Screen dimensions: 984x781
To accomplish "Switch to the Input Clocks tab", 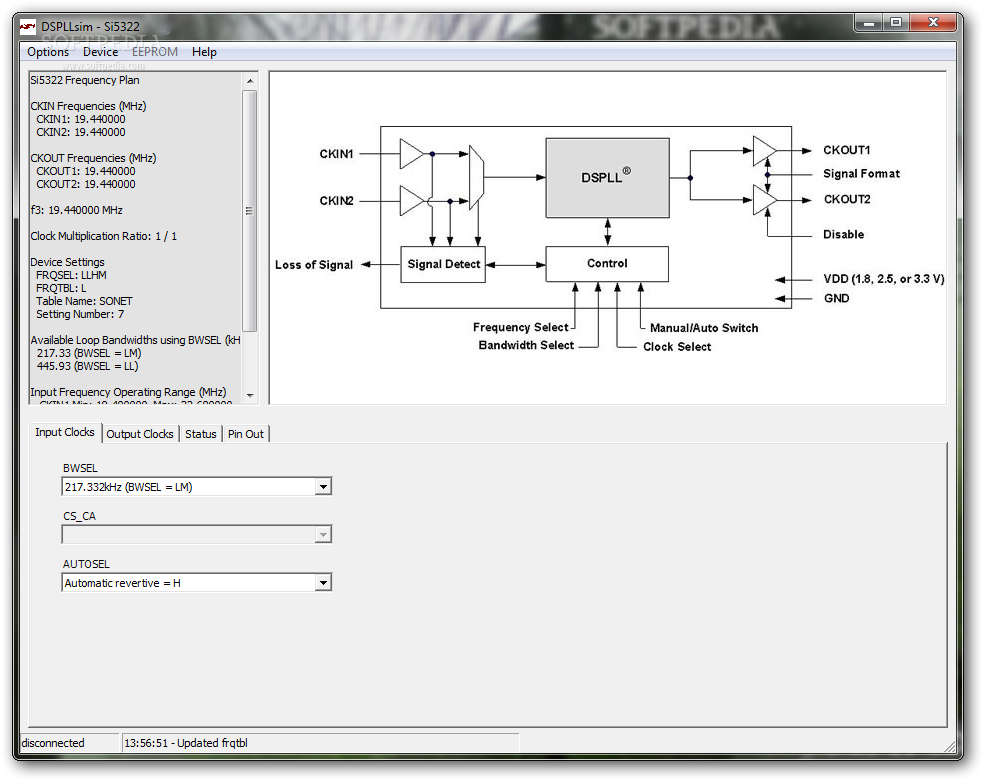I will tap(65, 432).
